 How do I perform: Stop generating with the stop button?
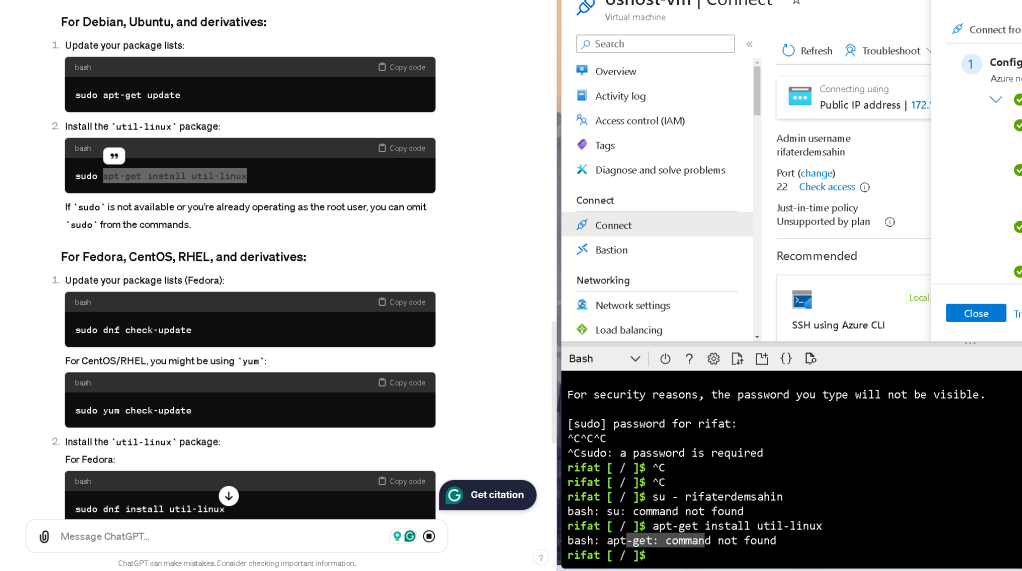429,536
